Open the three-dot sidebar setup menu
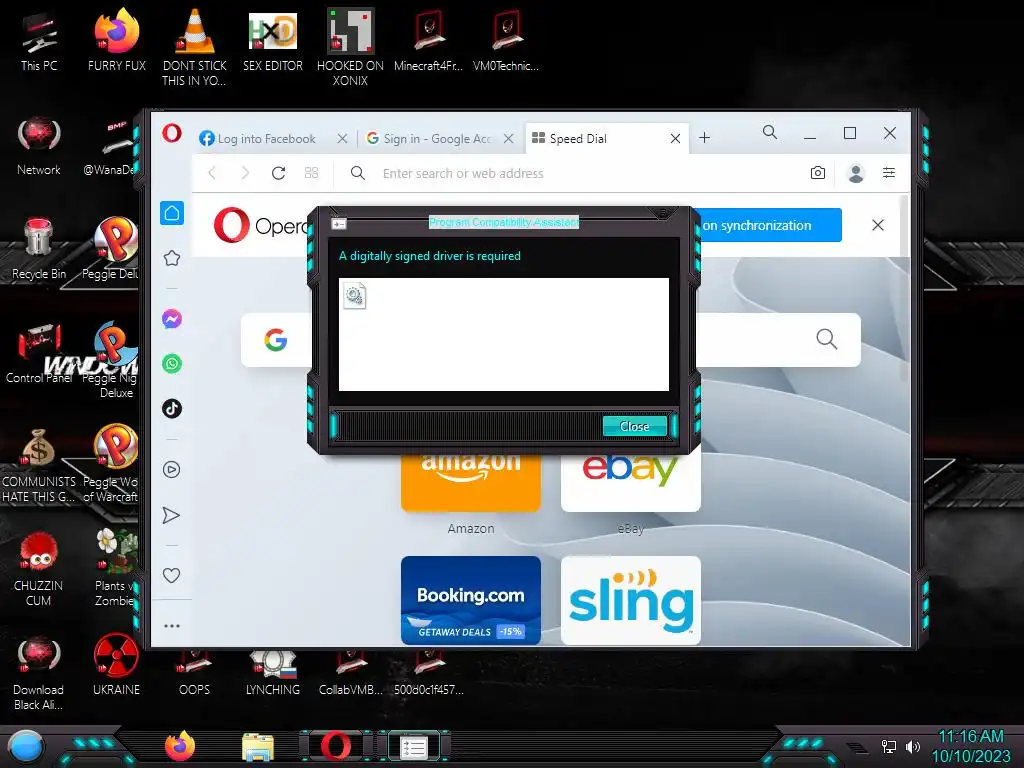Viewport: 1024px width, 768px height. point(172,626)
